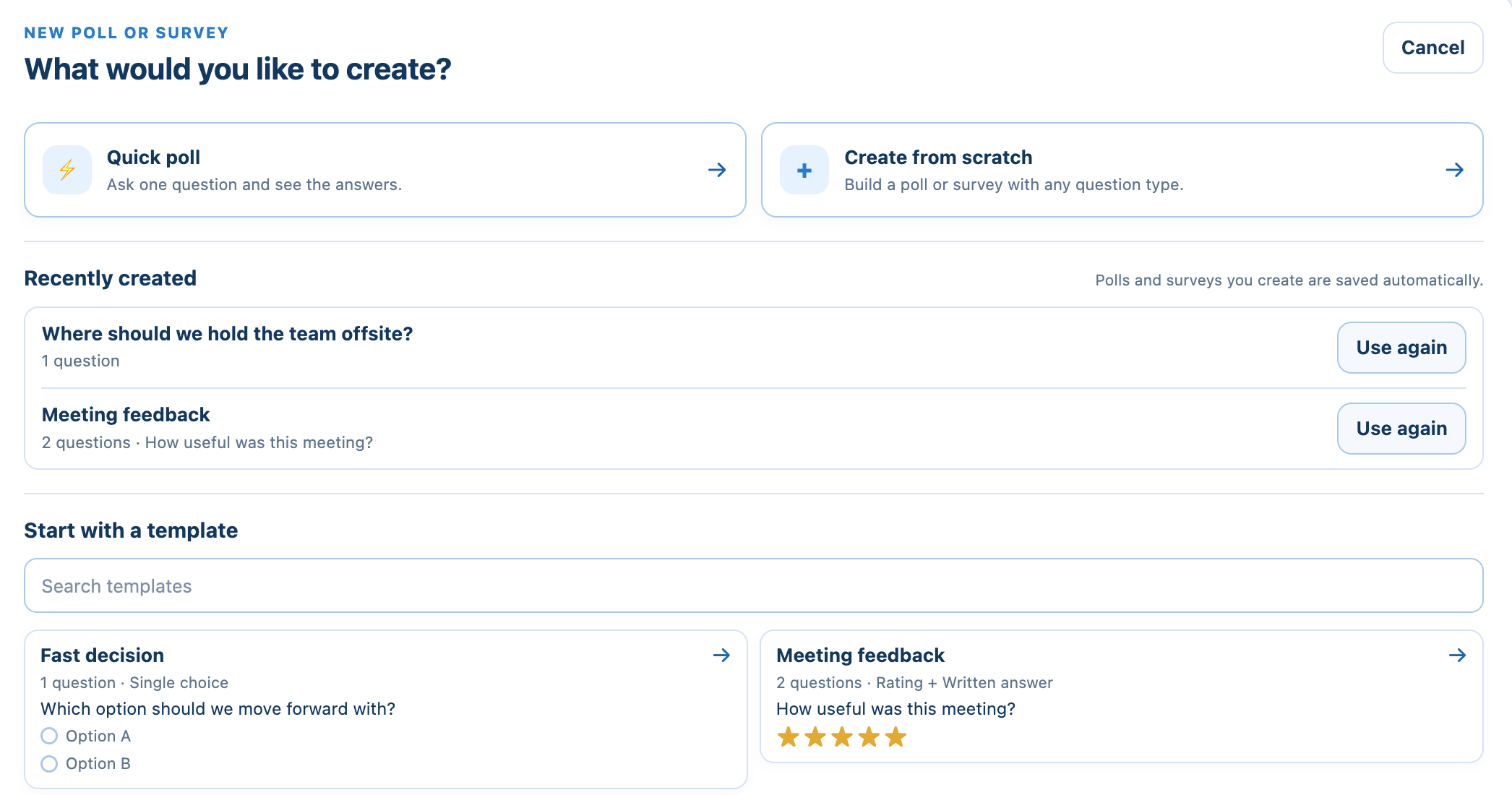Click the 'What would you like to create?' heading
Screen dimensions: 1512x795
pyautogui.click(x=238, y=69)
